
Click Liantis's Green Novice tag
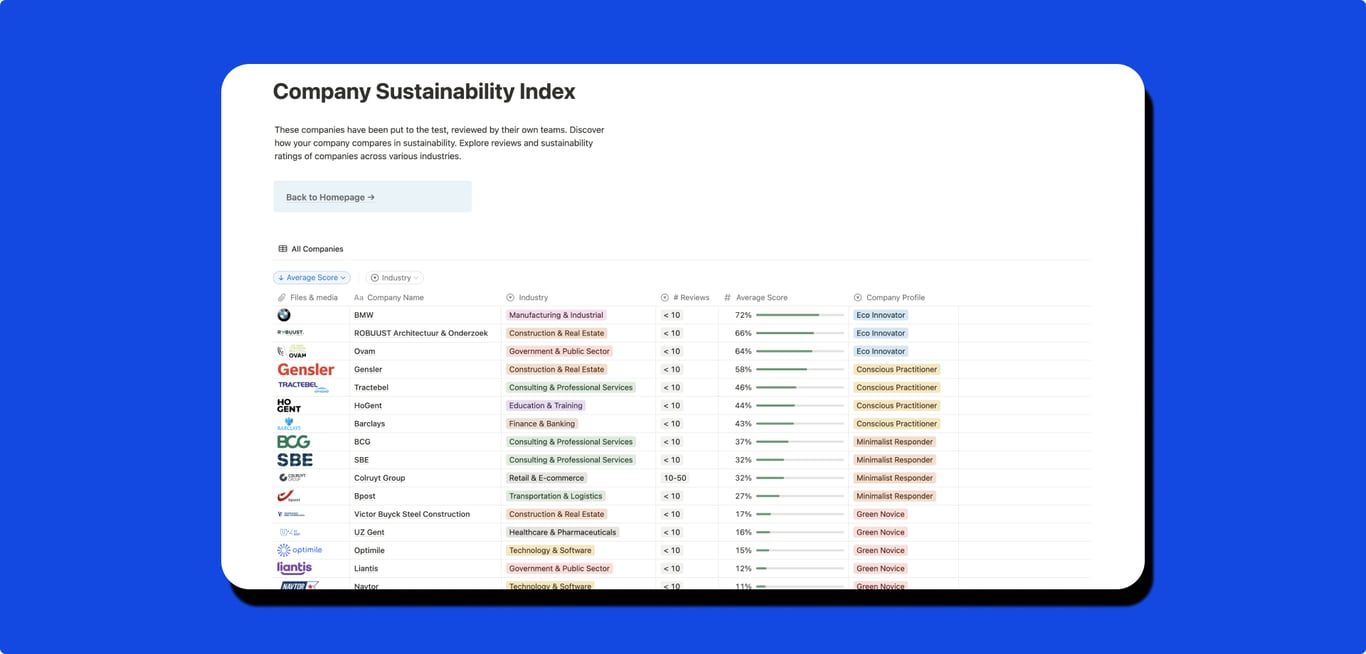[881, 568]
